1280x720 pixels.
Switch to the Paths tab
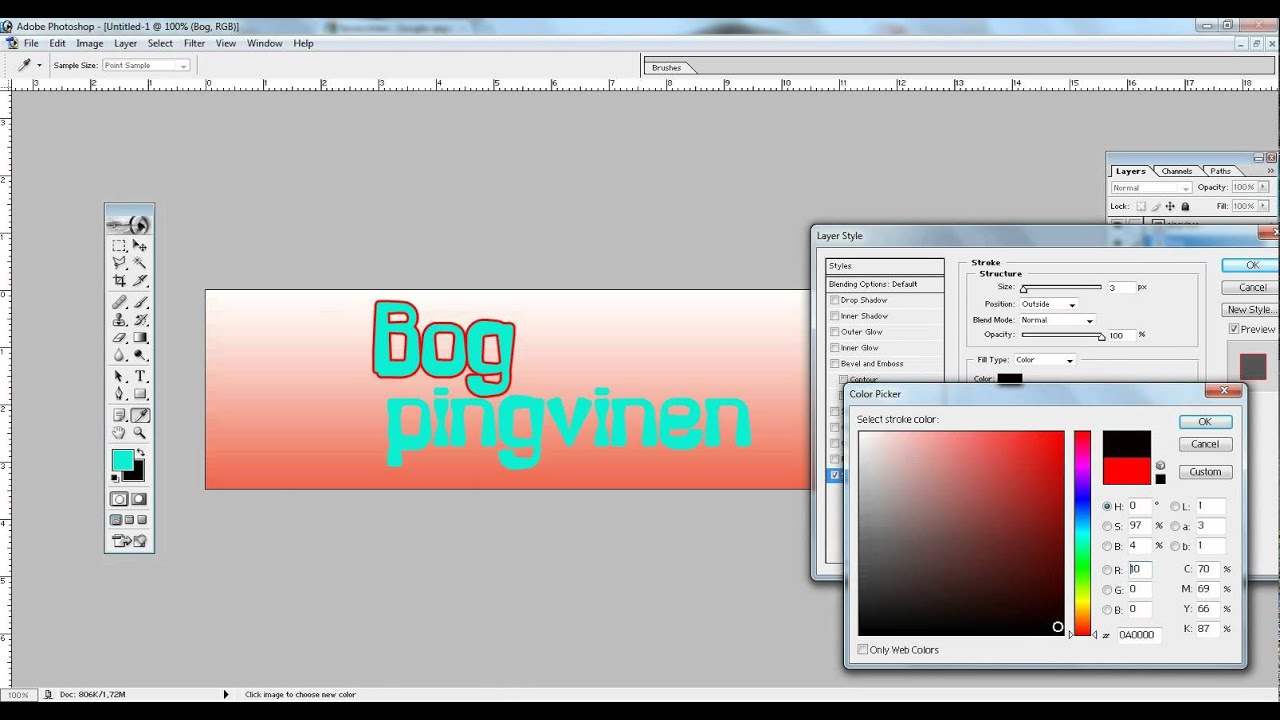pos(1220,171)
